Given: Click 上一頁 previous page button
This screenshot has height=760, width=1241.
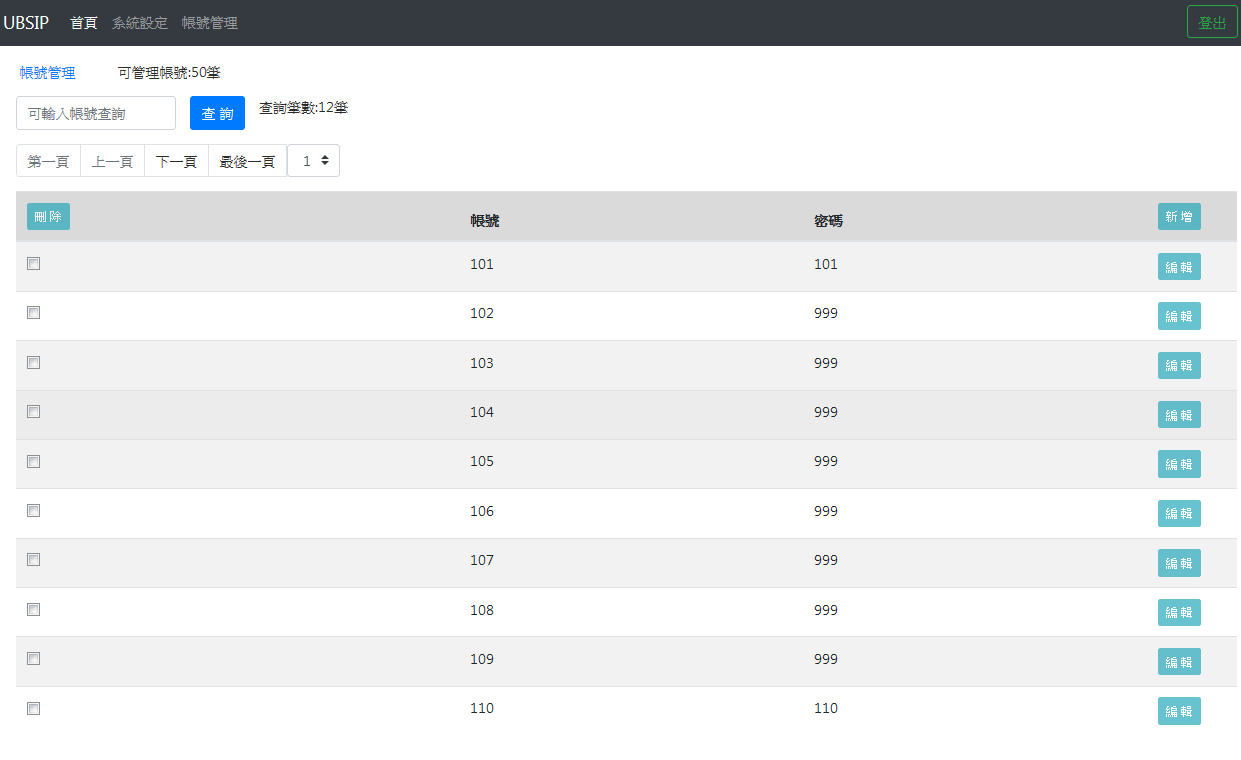Looking at the screenshot, I should [x=112, y=161].
